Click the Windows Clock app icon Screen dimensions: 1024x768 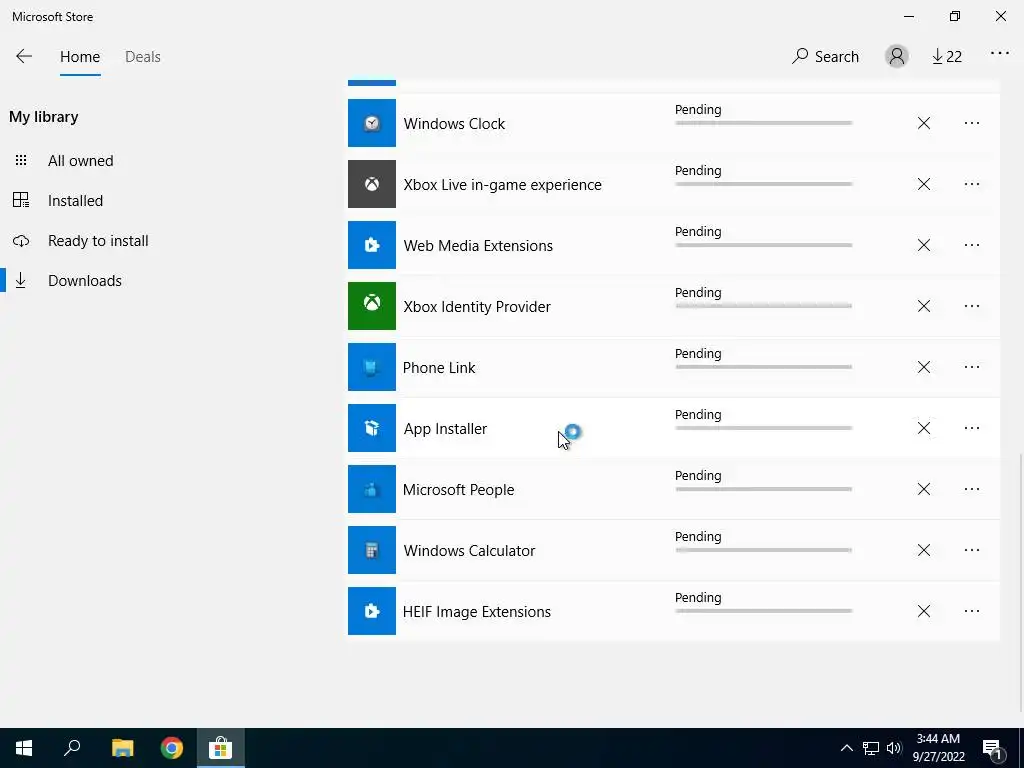click(x=372, y=123)
